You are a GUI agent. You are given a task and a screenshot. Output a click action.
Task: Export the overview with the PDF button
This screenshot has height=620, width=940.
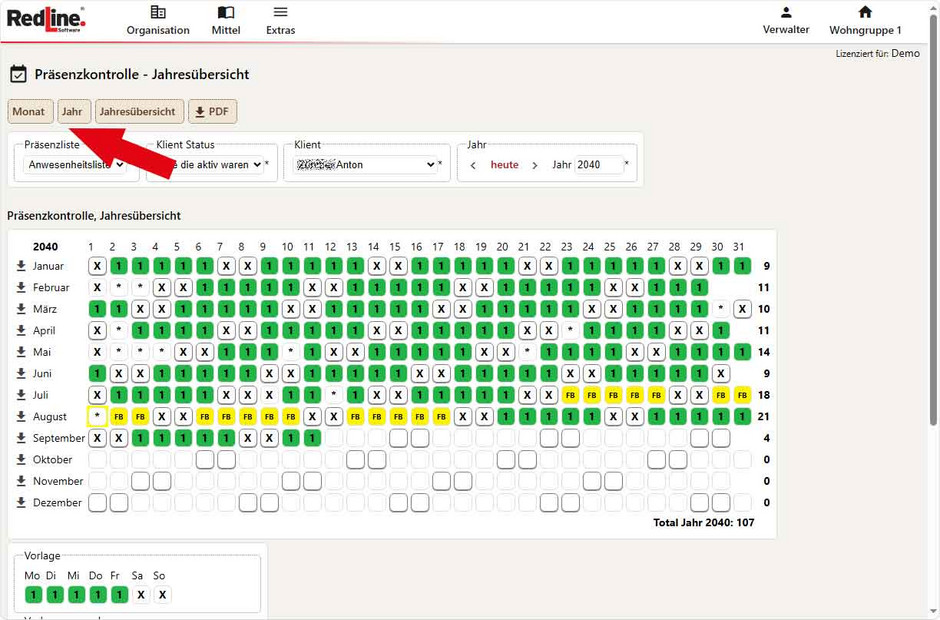[x=212, y=112]
